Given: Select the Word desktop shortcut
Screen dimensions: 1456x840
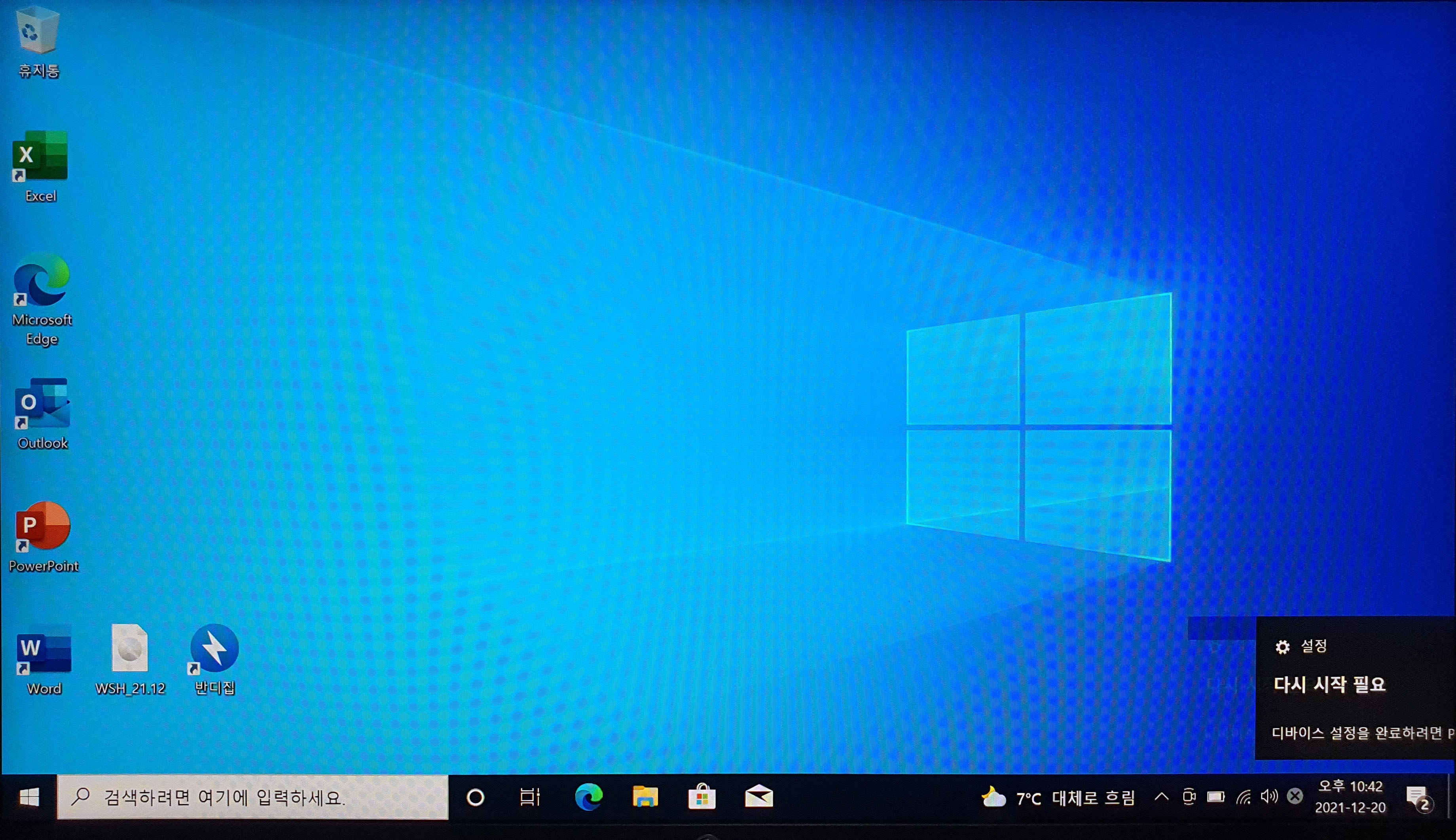Looking at the screenshot, I should pos(44,659).
